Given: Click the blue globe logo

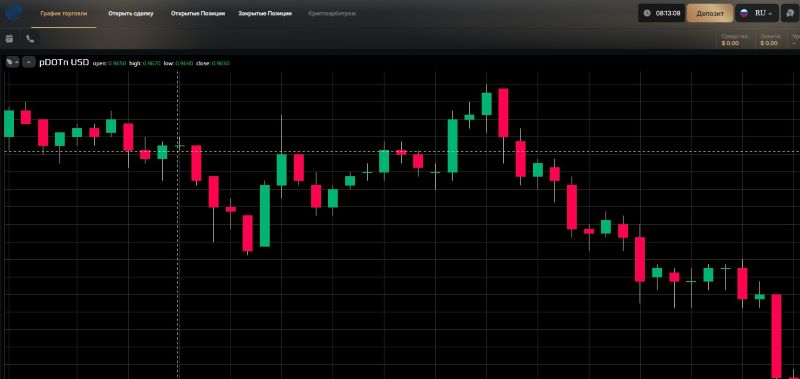Looking at the screenshot, I should pyautogui.click(x=14, y=12).
